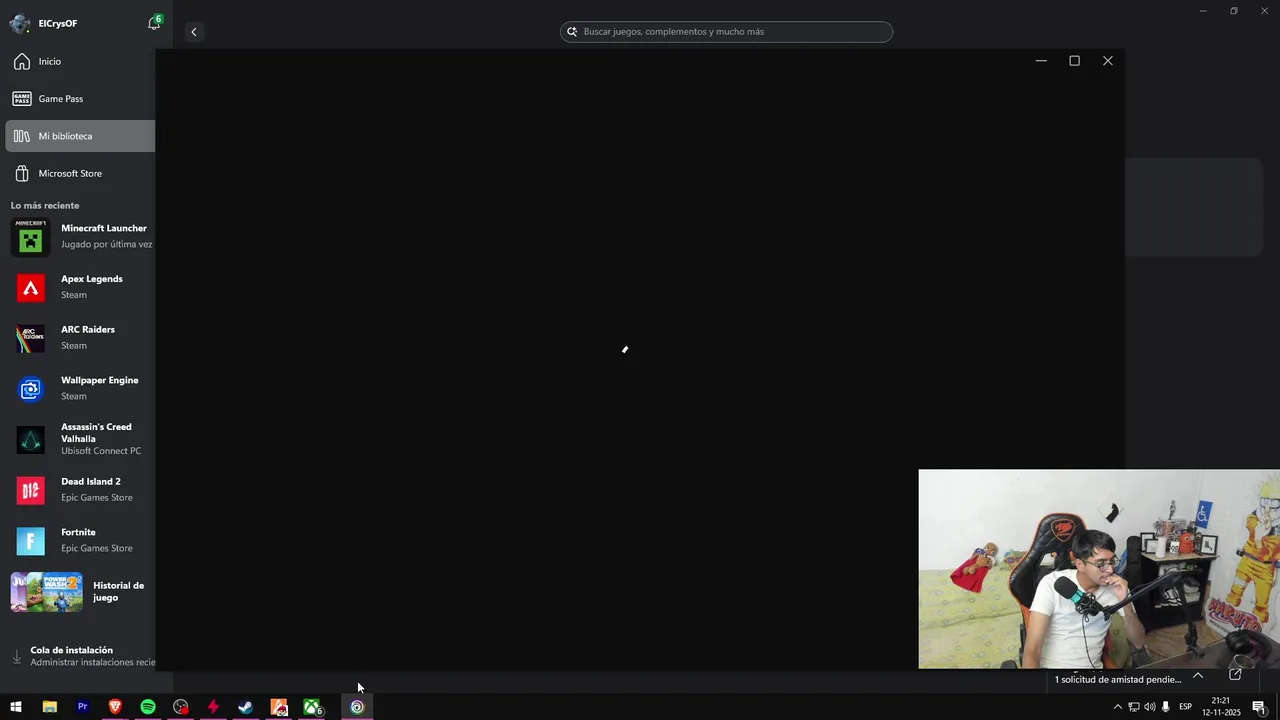
Task: Open Ubisoft Connect from taskbar
Action: pyautogui.click(x=357, y=707)
